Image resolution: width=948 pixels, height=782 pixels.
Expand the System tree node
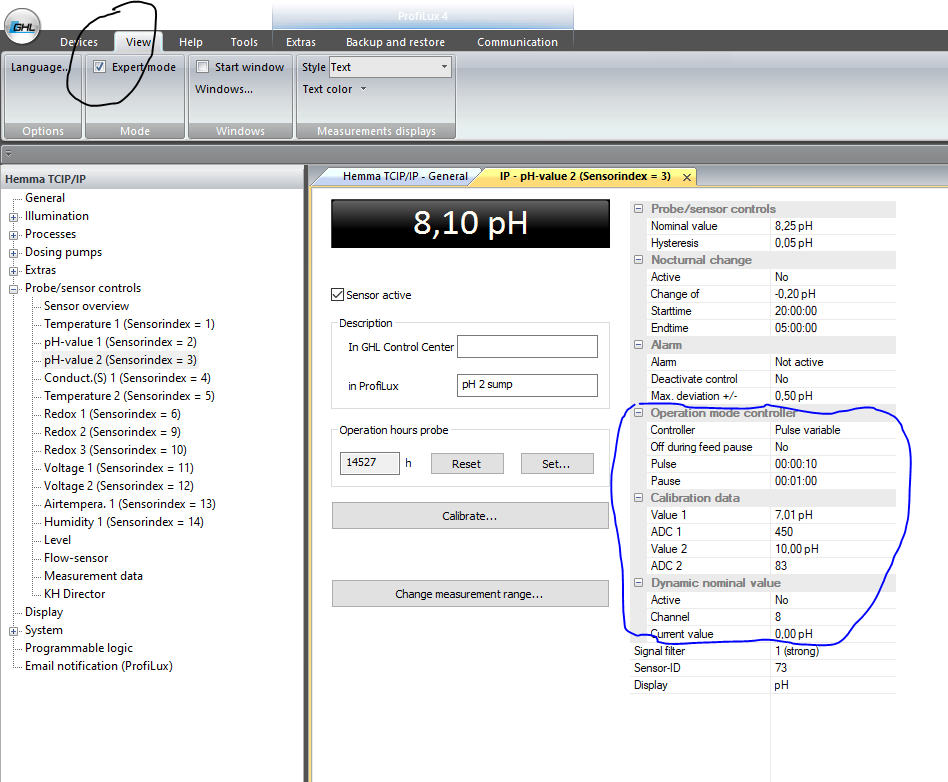coord(13,631)
